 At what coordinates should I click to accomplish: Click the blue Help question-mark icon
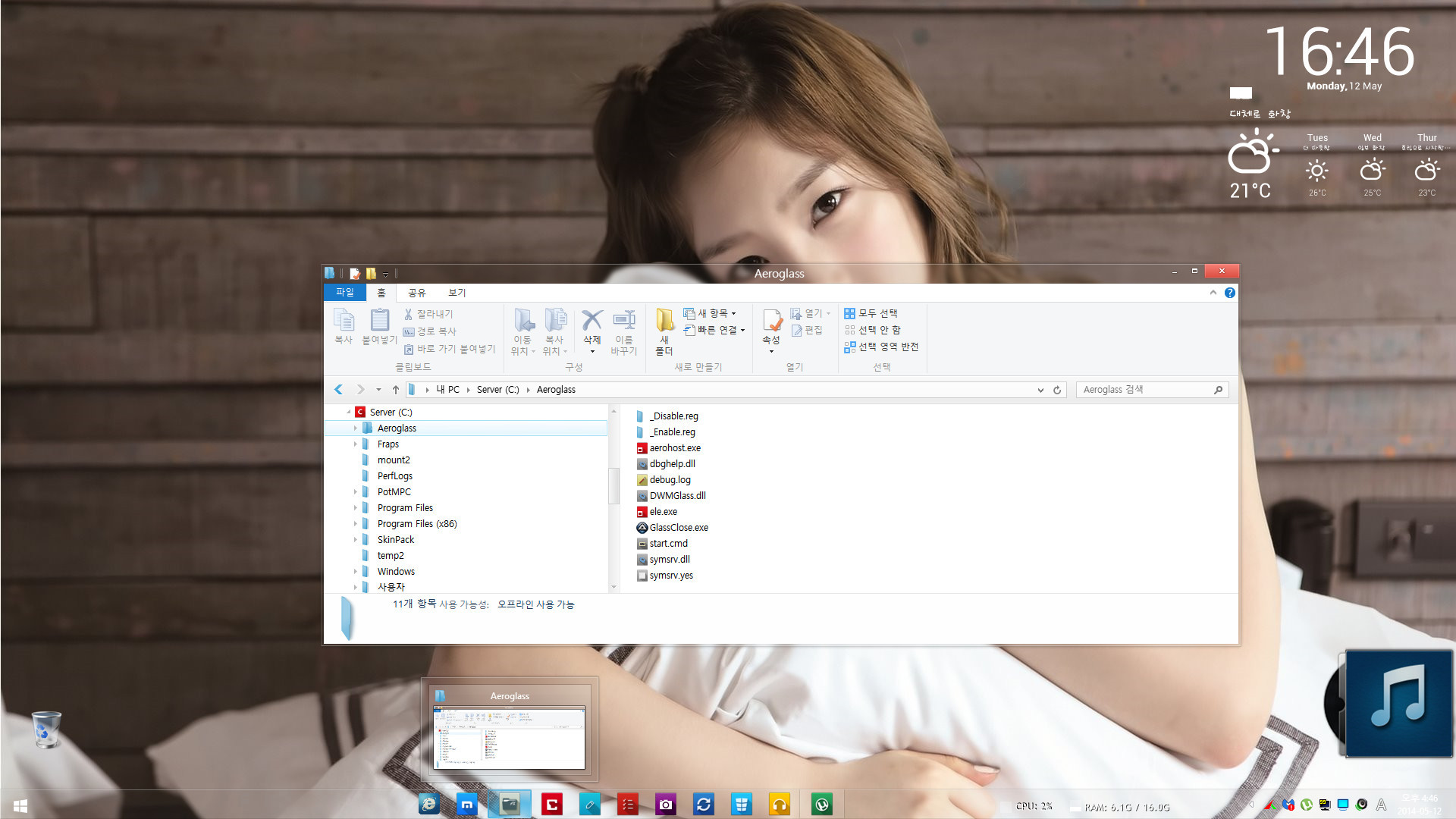1230,293
